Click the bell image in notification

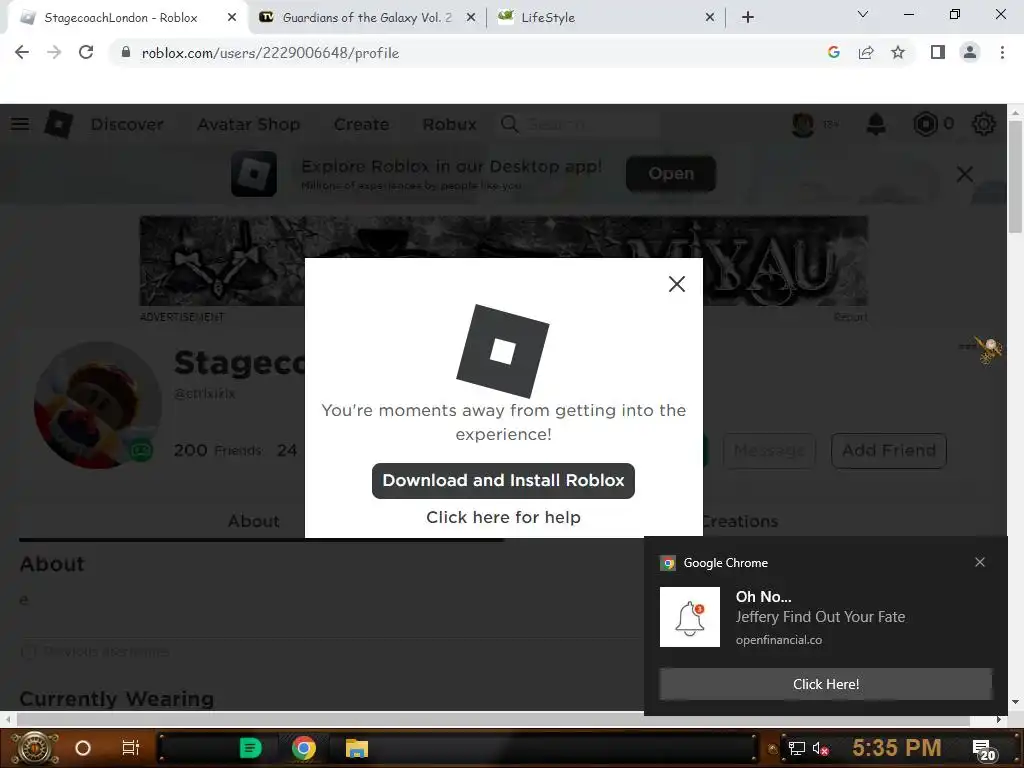point(690,617)
